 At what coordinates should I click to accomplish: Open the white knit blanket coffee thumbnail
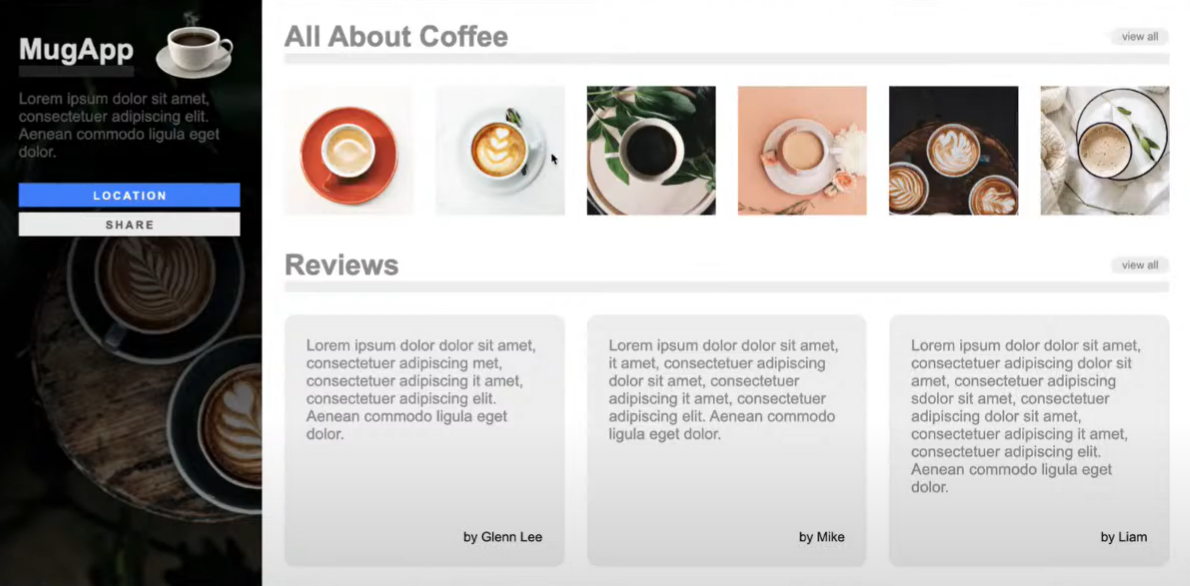[x=1105, y=150]
